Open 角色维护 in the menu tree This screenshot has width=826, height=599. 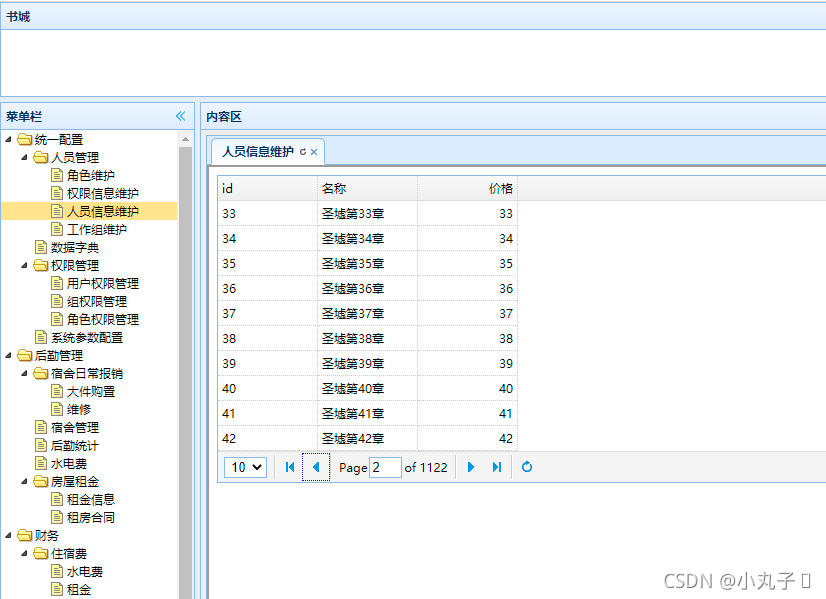point(91,175)
